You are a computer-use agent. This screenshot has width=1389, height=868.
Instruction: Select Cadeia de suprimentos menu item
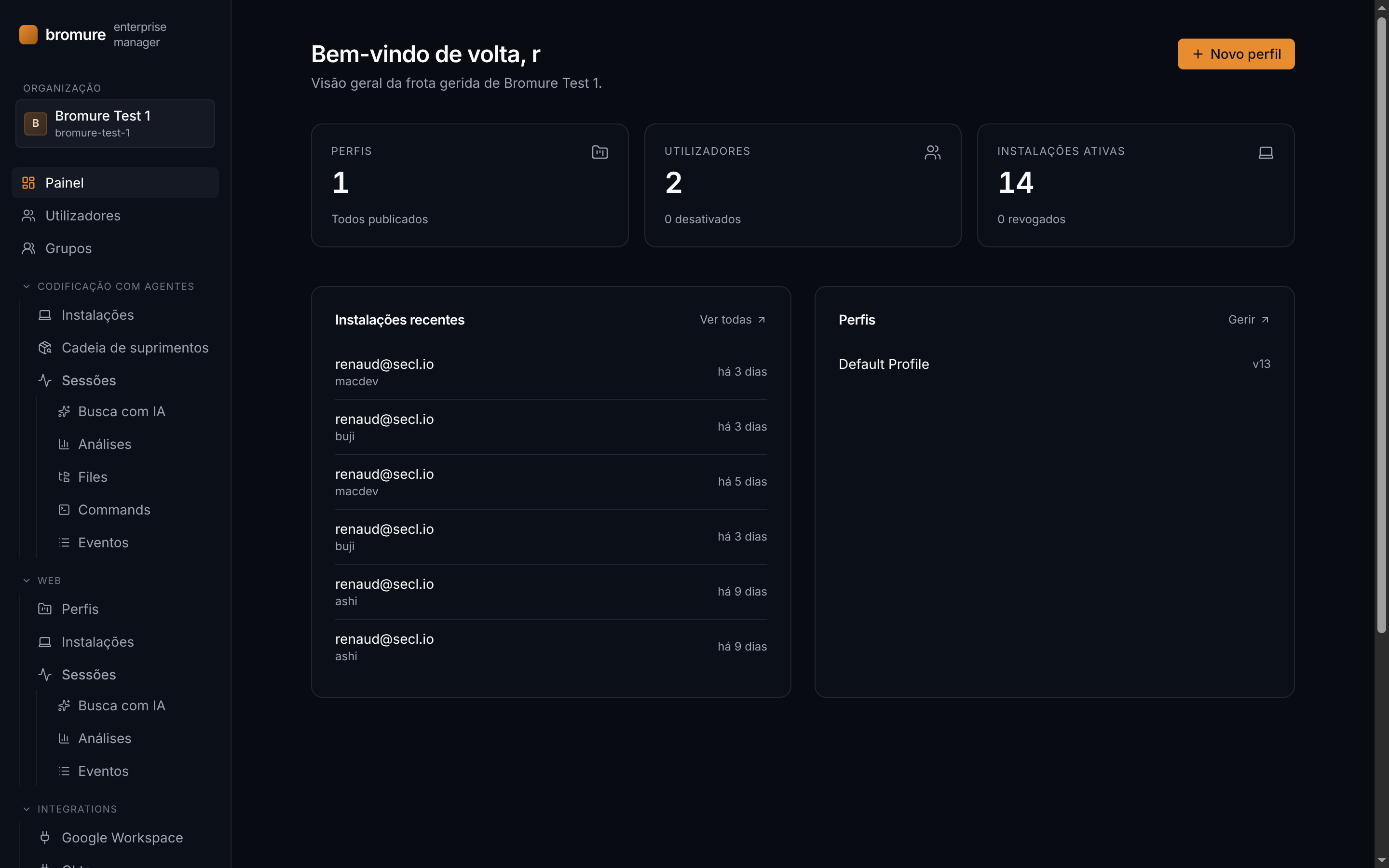[x=123, y=348]
